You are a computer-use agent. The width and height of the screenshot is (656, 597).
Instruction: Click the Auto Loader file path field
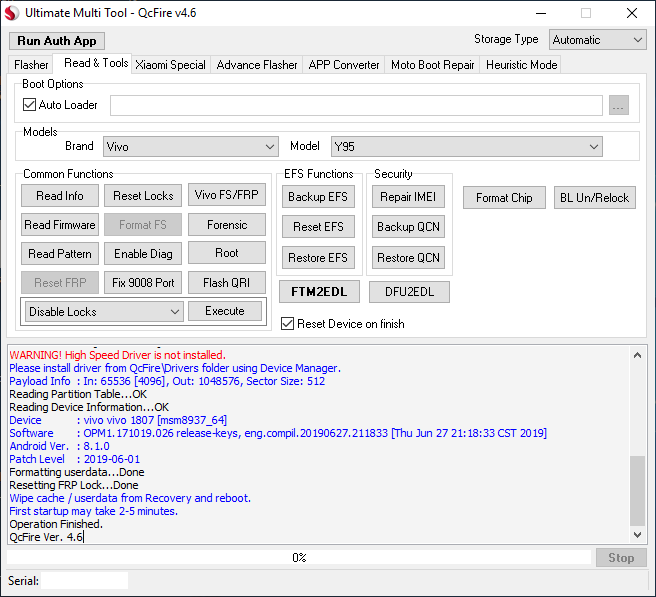click(356, 105)
